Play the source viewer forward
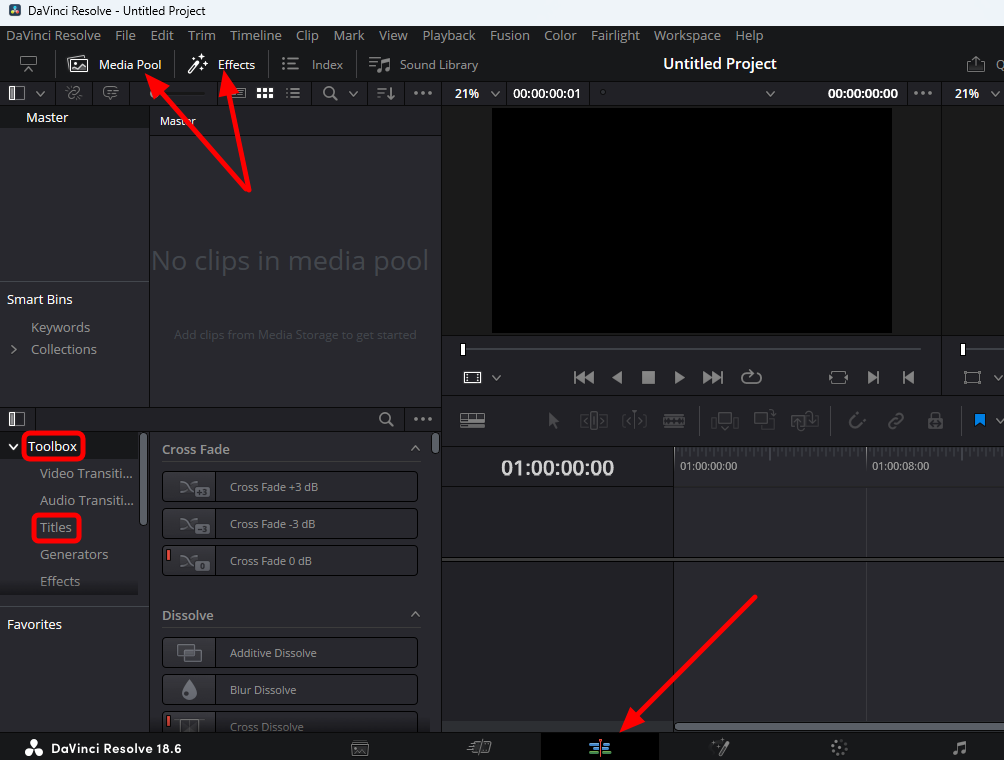 click(x=679, y=378)
